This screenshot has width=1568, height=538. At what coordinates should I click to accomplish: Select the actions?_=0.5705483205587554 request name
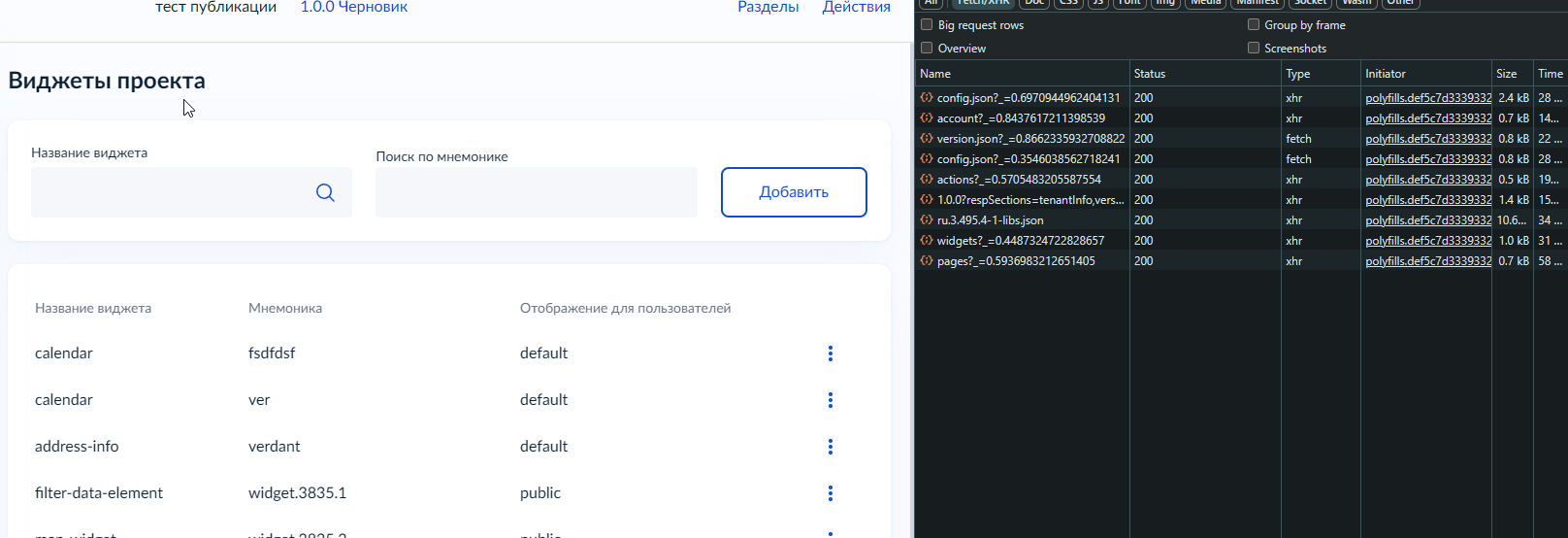[1019, 180]
